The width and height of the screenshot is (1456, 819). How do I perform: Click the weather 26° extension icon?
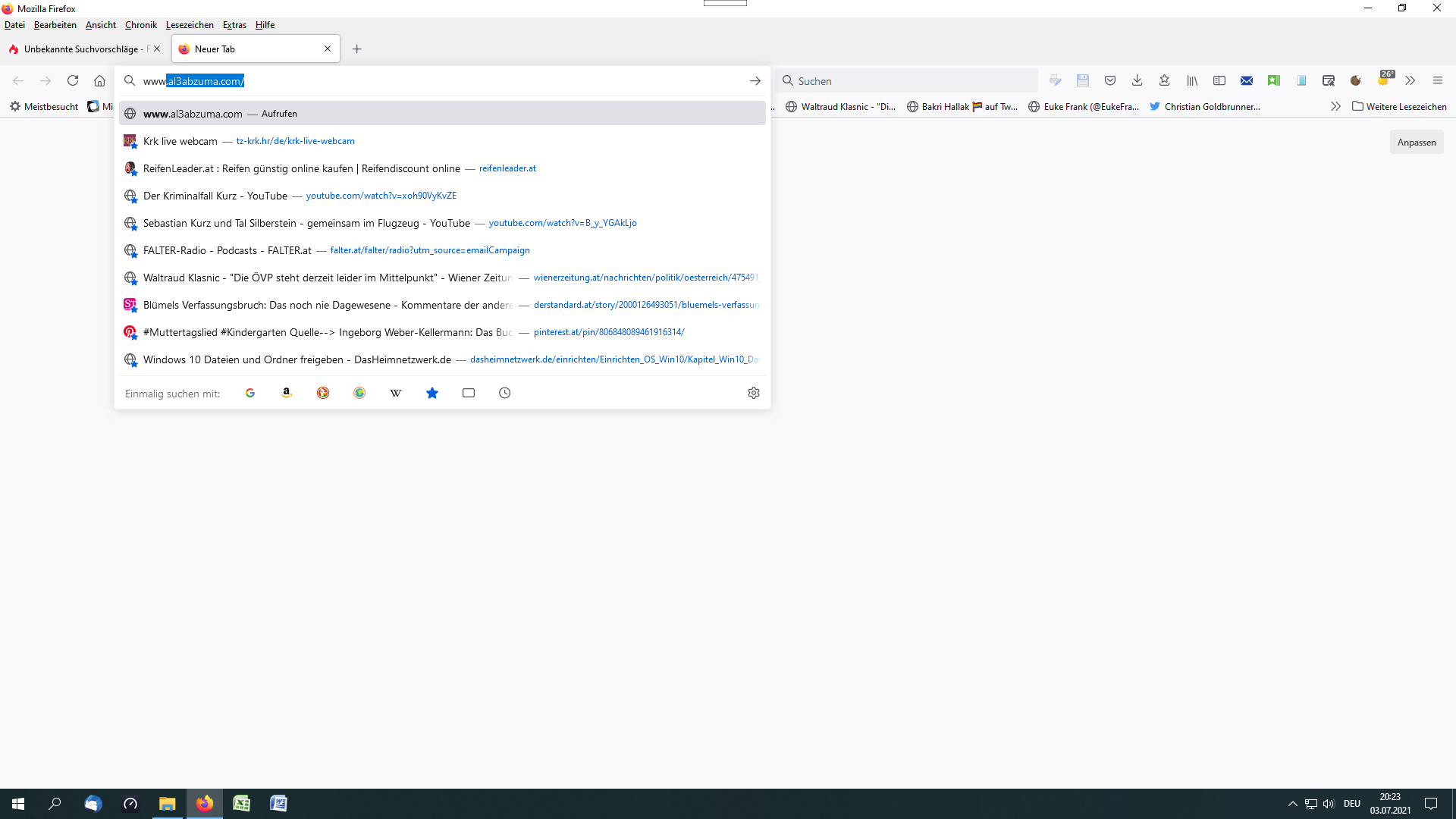(x=1385, y=79)
